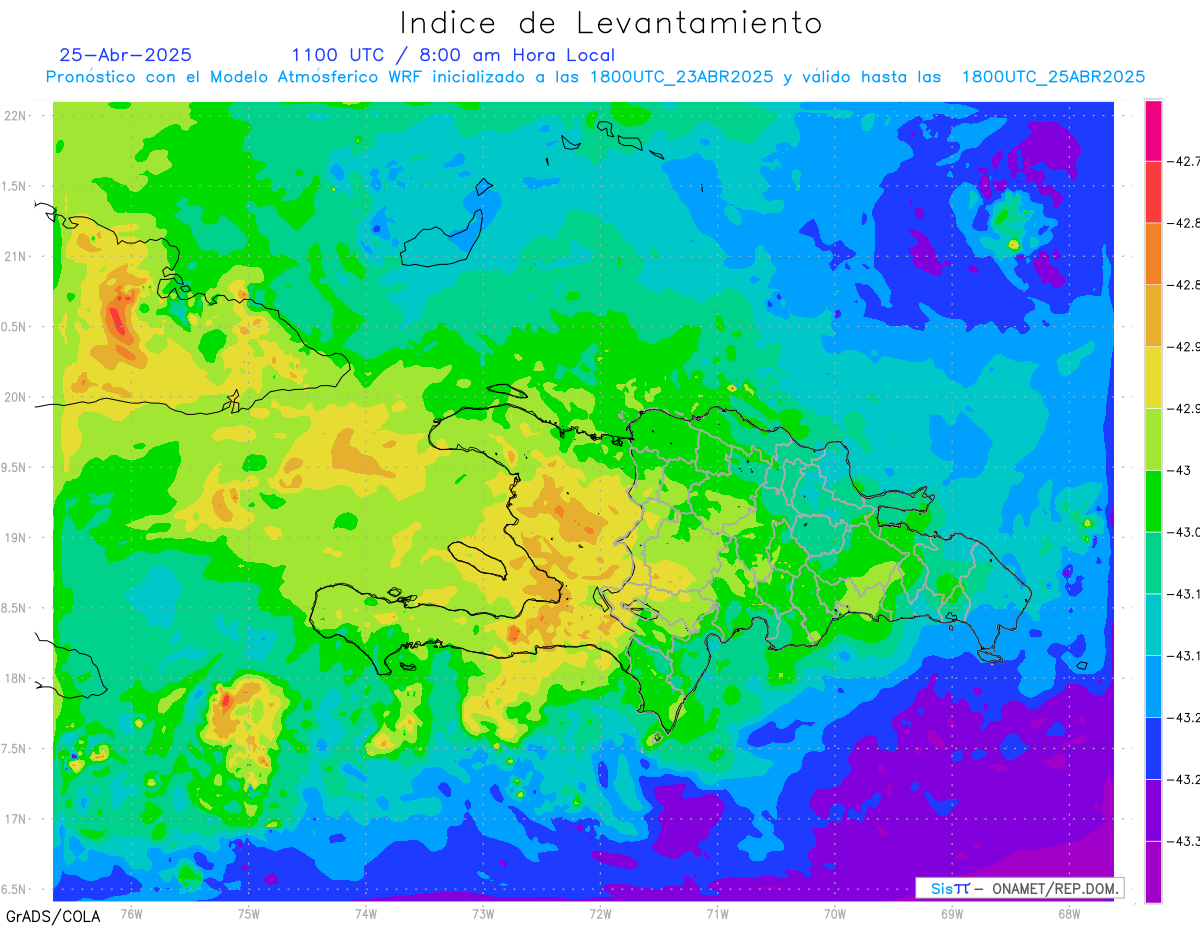Click the '76W' longitude label
The height and width of the screenshot is (927, 1200).
131,914
